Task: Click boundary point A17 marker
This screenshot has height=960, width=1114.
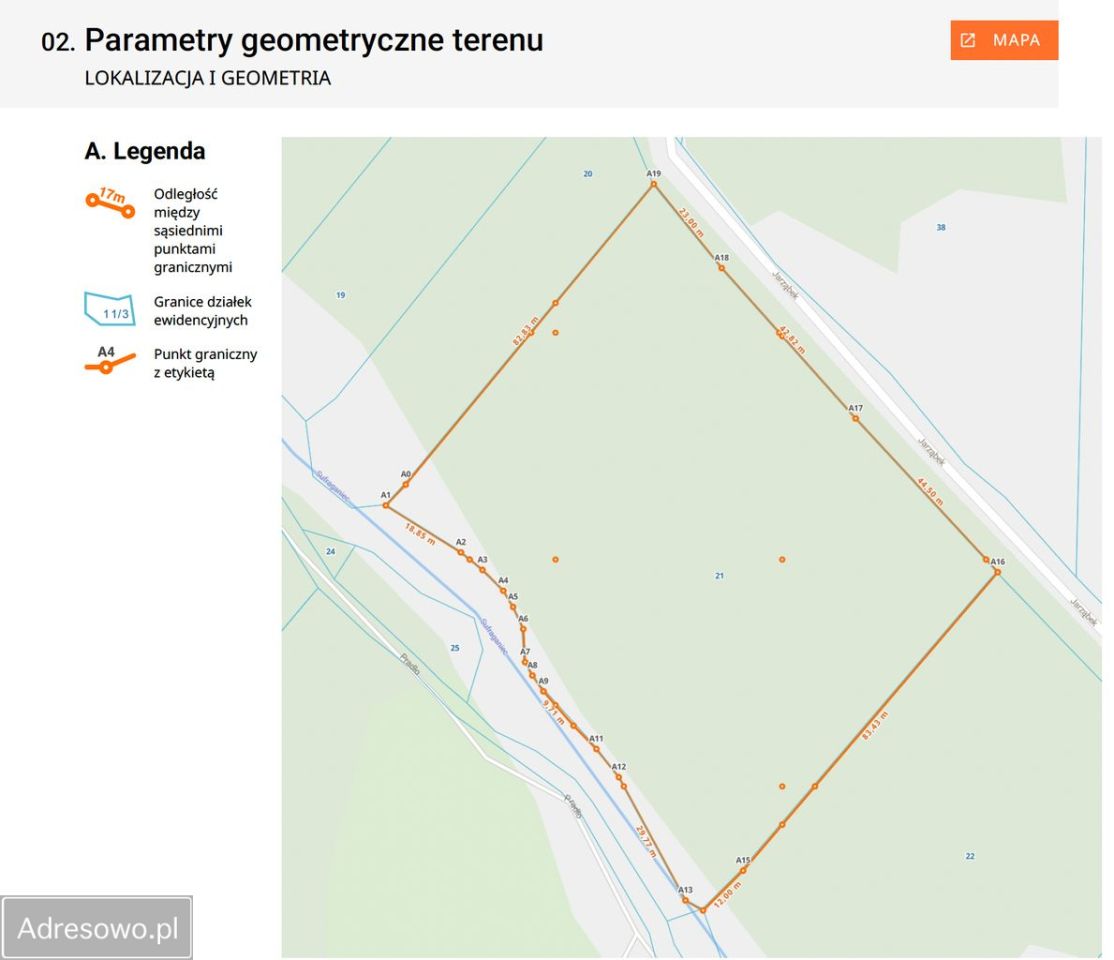Action: coord(855,419)
